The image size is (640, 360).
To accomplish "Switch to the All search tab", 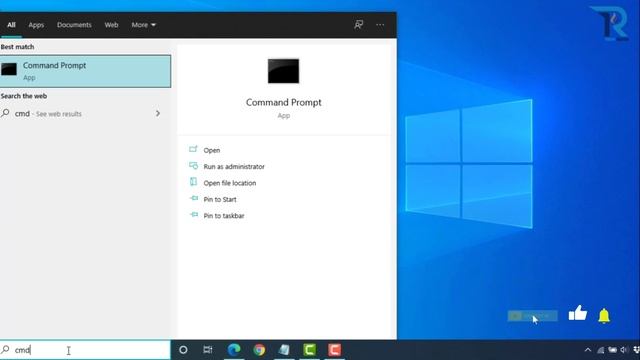I will coord(11,25).
